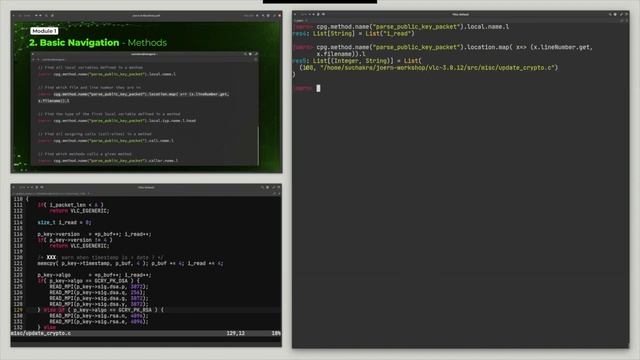The height and width of the screenshot is (360, 640).
Task: Click line number 110 in the editor gutter
Action: [18, 199]
